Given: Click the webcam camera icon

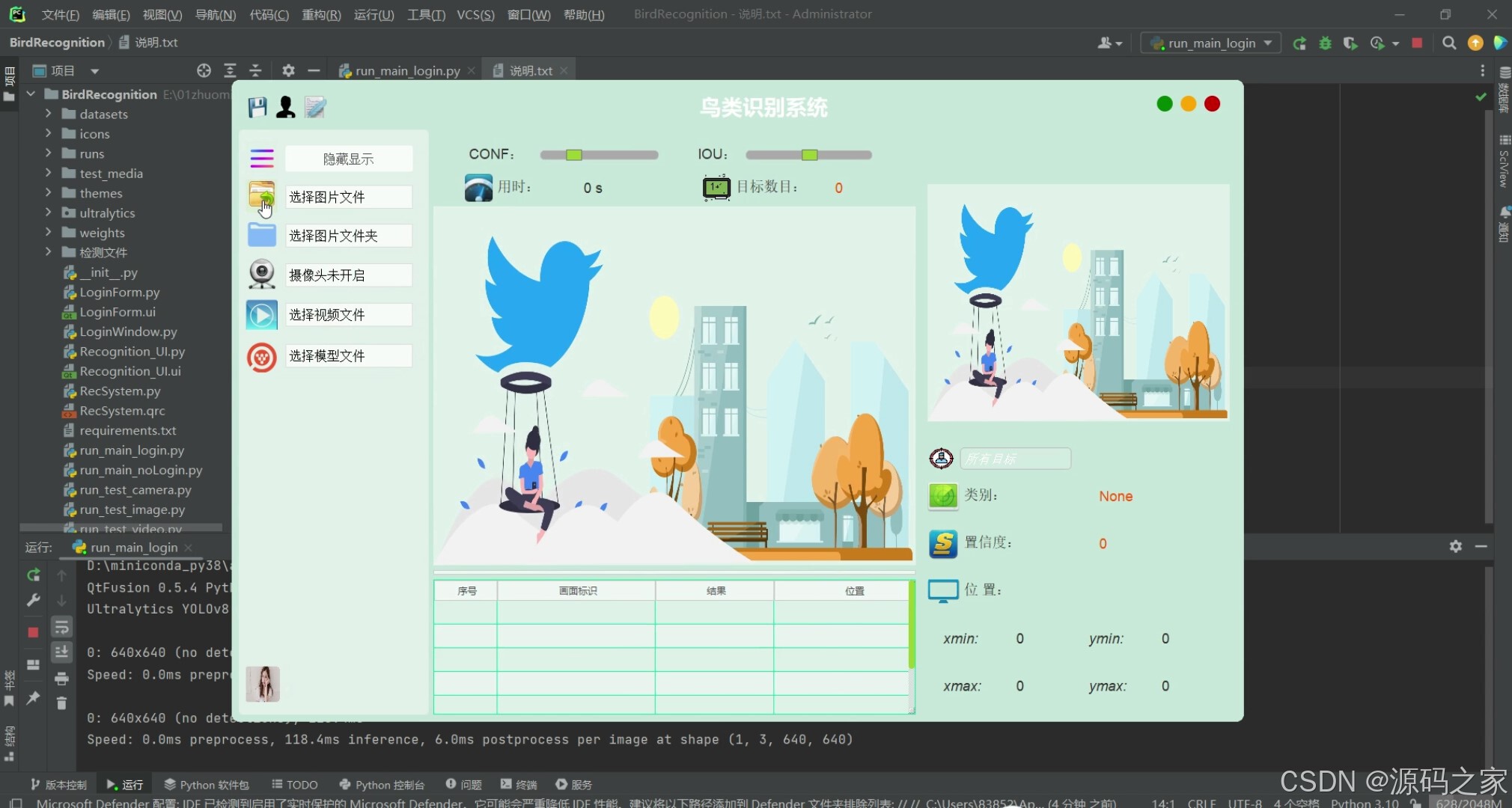Looking at the screenshot, I should point(262,275).
